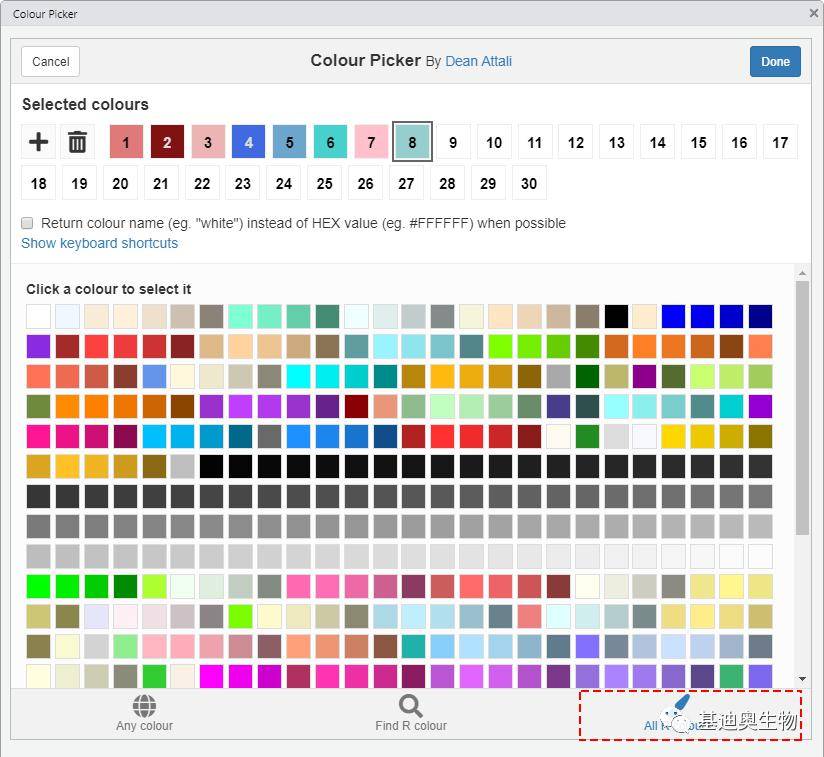Click the trash can delete icon

[77, 142]
